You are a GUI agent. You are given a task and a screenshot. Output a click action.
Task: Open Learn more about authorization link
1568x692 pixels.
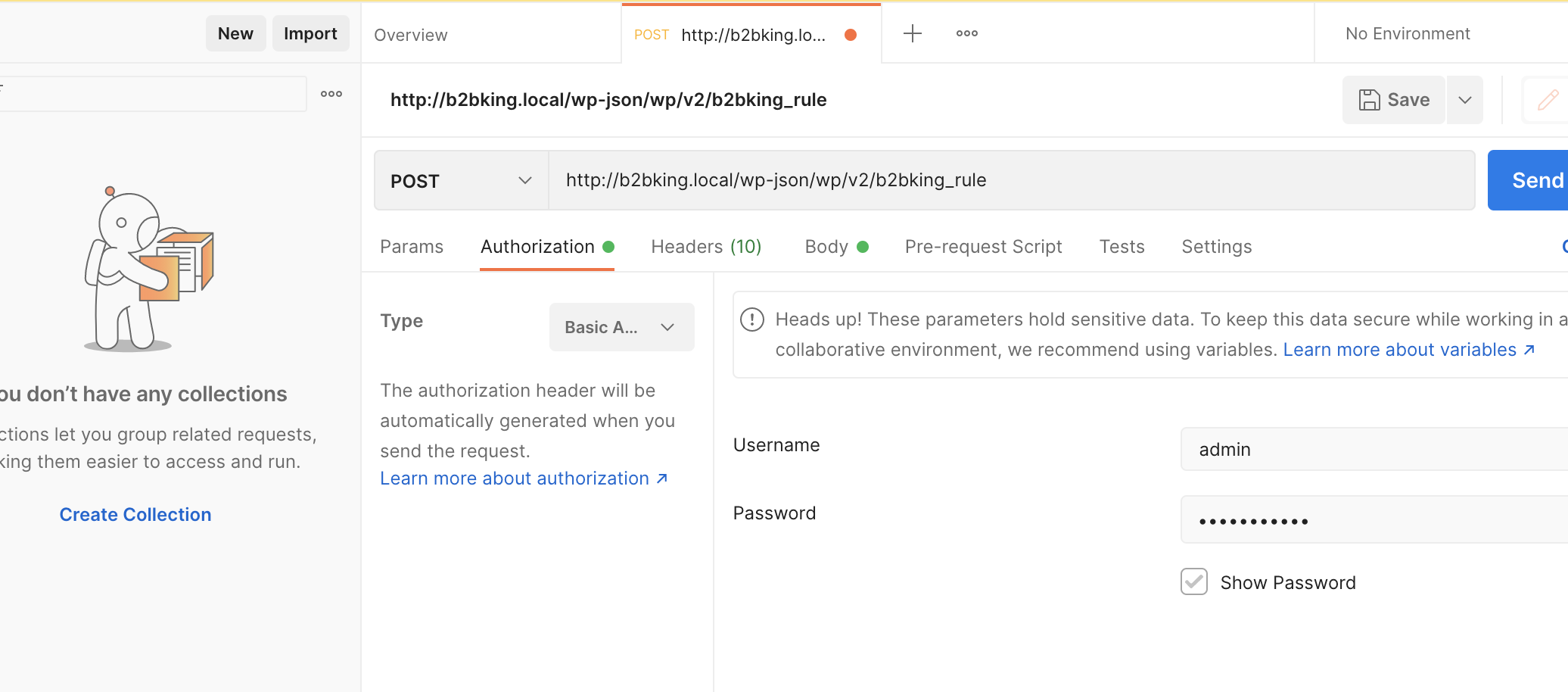pos(524,478)
